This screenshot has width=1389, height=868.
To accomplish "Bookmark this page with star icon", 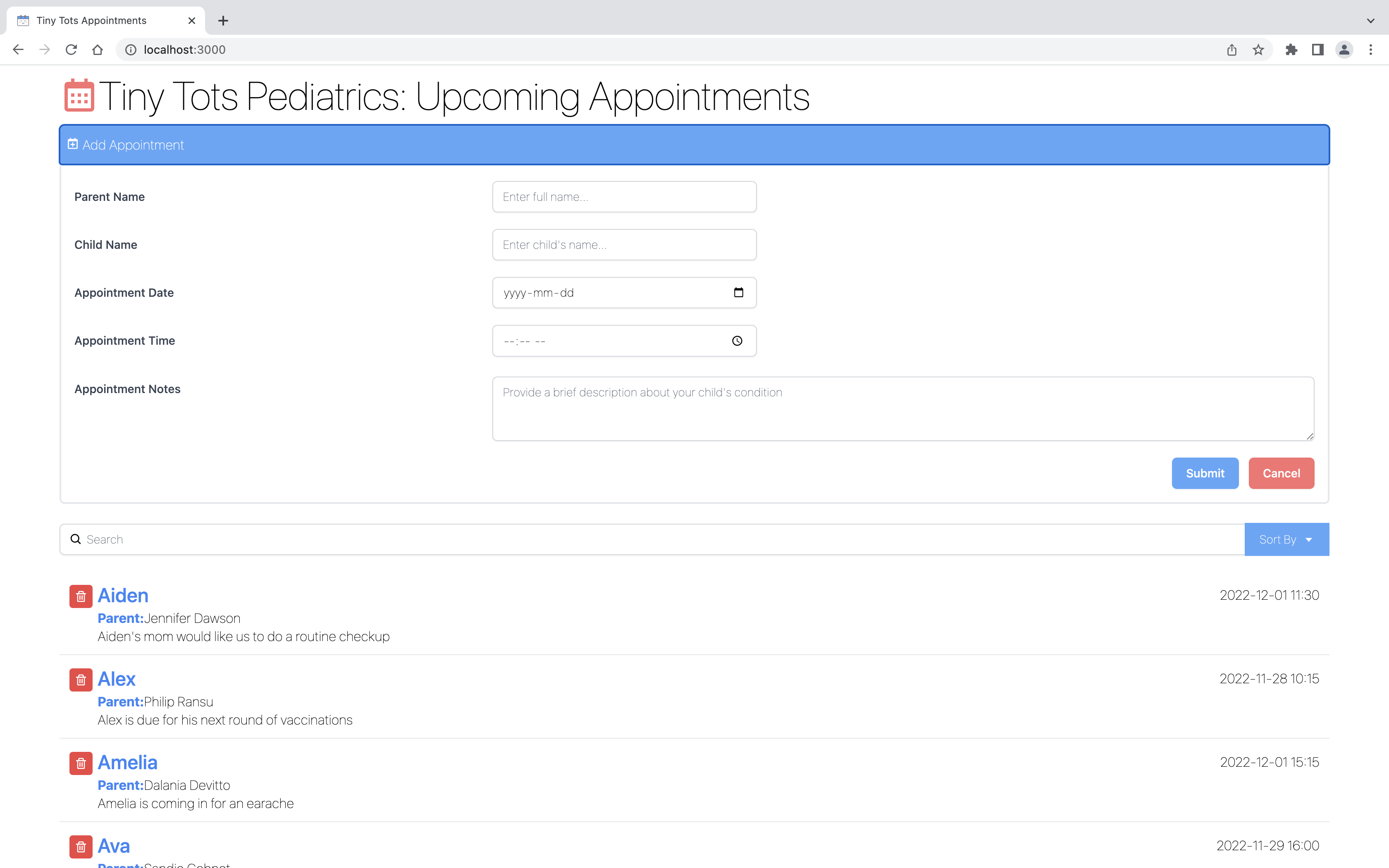I will [x=1258, y=50].
